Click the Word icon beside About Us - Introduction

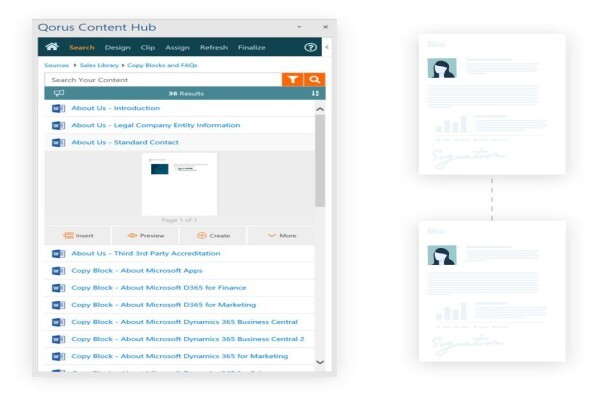(x=58, y=108)
